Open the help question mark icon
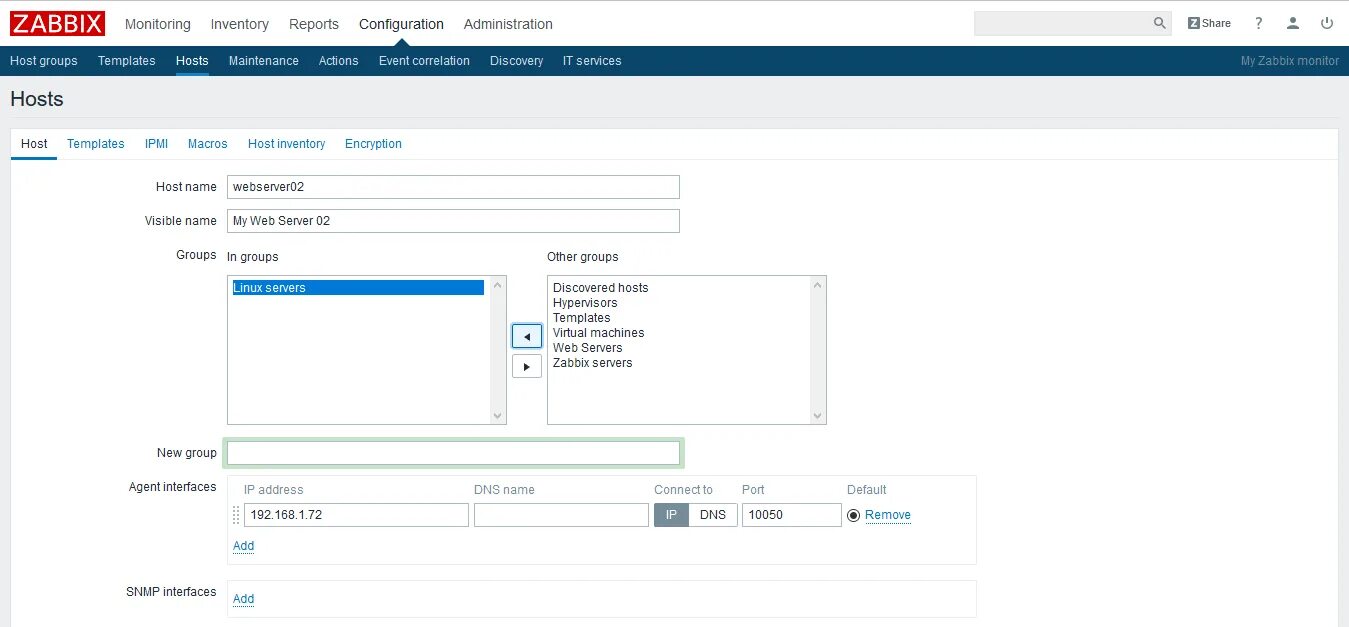 point(1259,23)
